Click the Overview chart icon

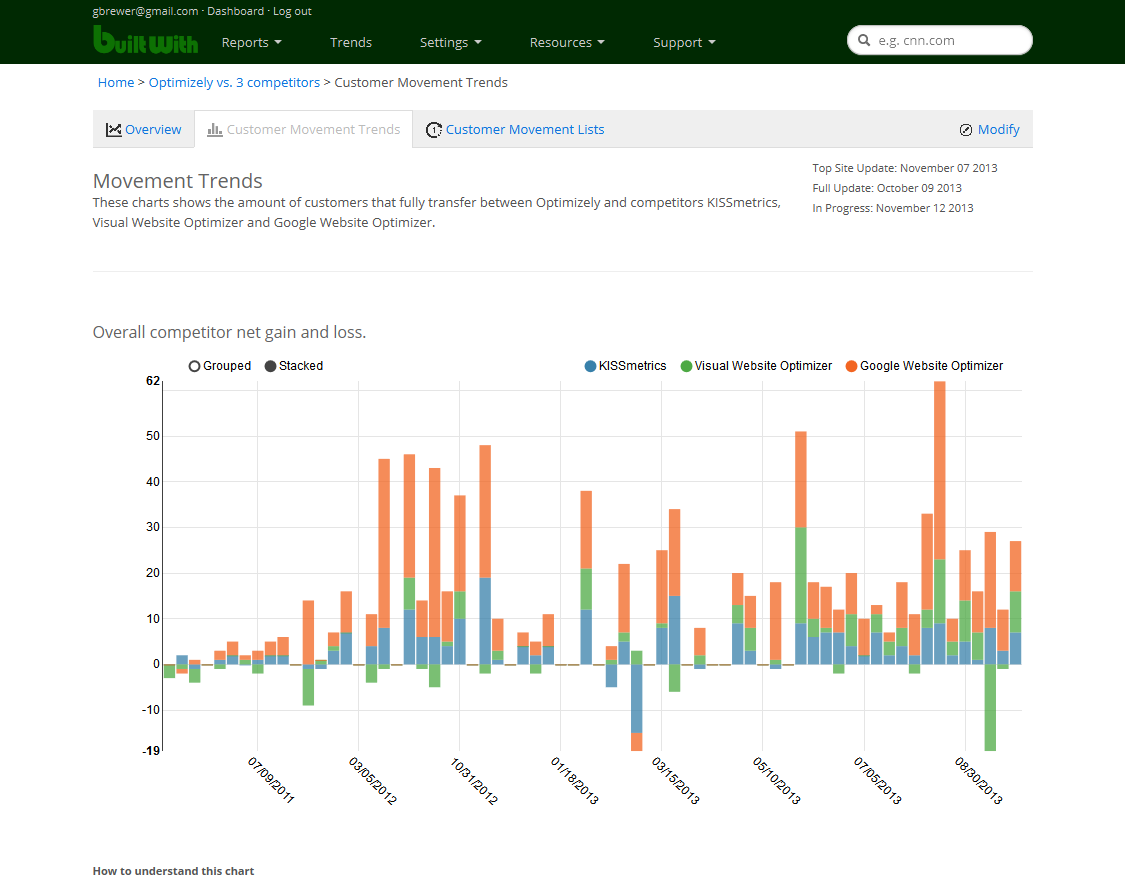(113, 130)
